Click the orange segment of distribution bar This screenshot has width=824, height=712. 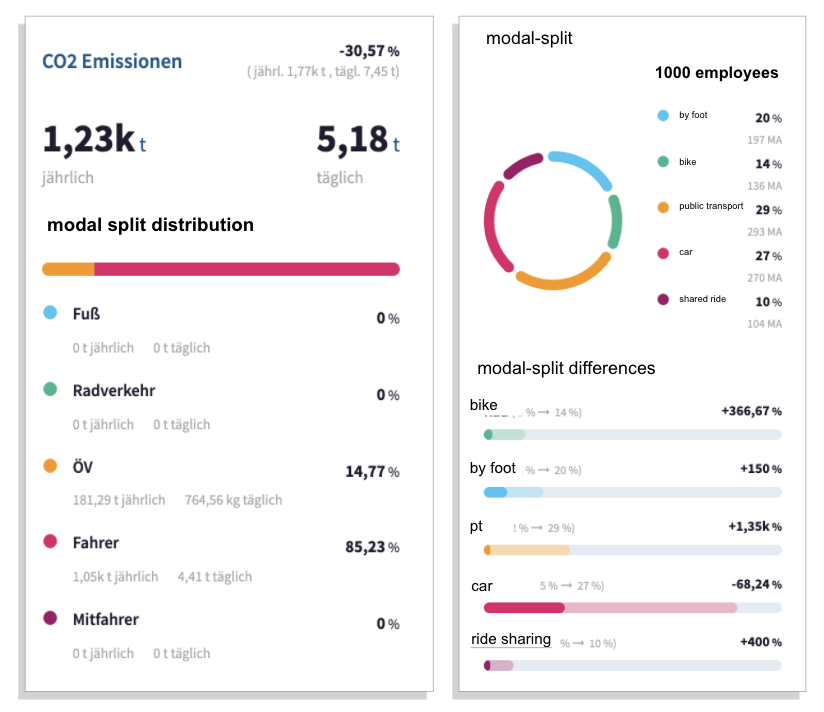[68, 269]
